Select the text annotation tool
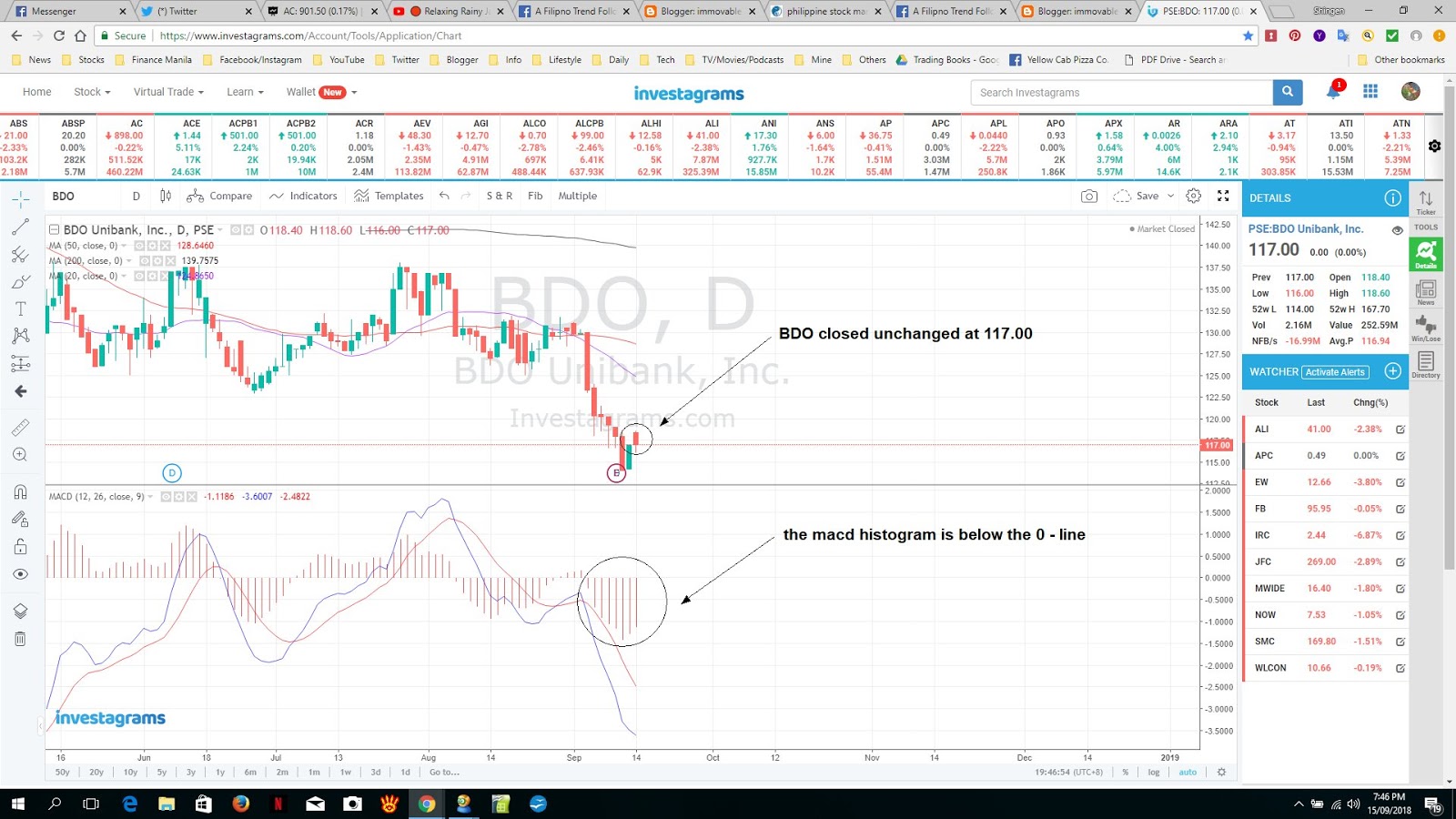 click(x=20, y=308)
